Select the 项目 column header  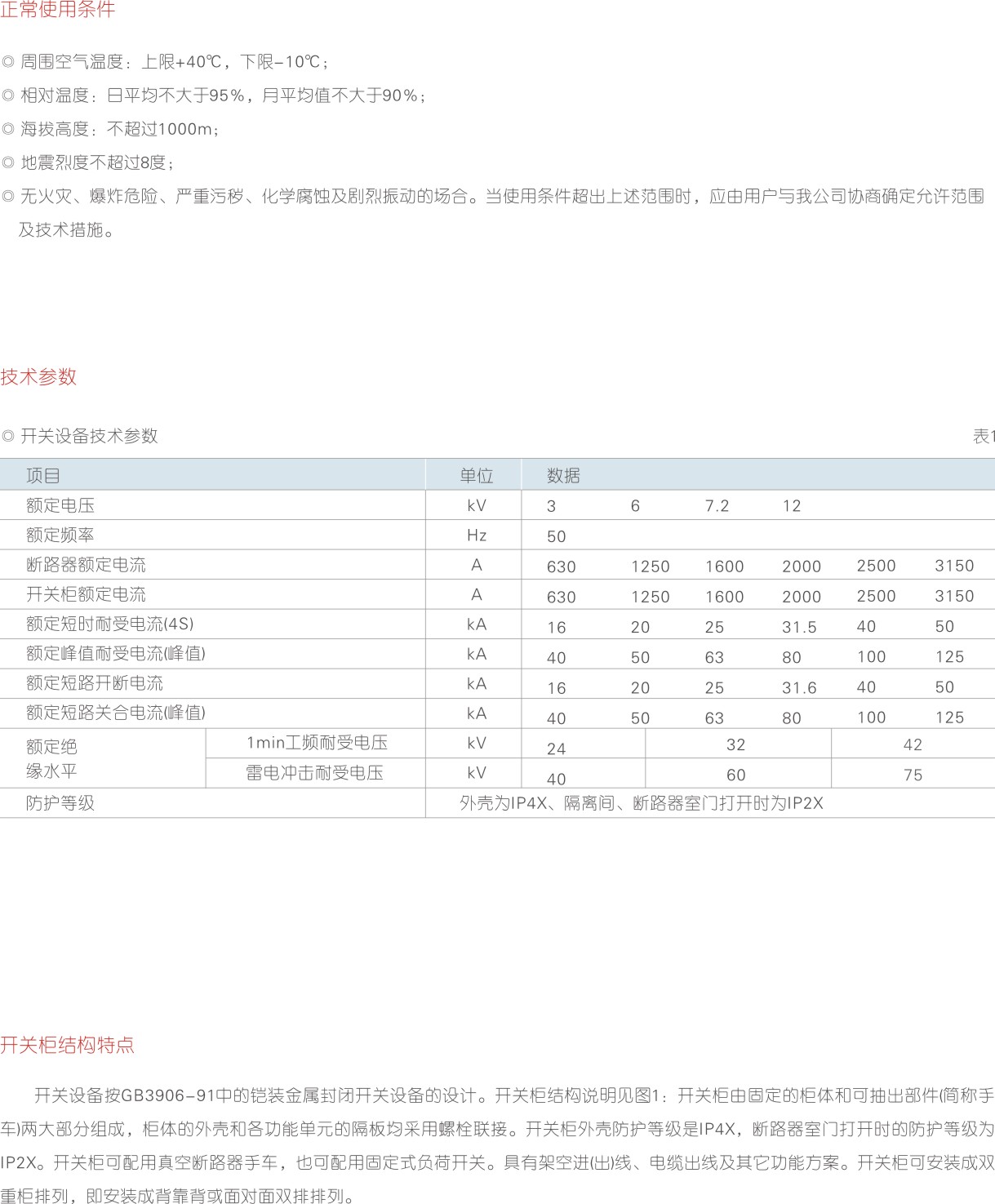coord(43,476)
